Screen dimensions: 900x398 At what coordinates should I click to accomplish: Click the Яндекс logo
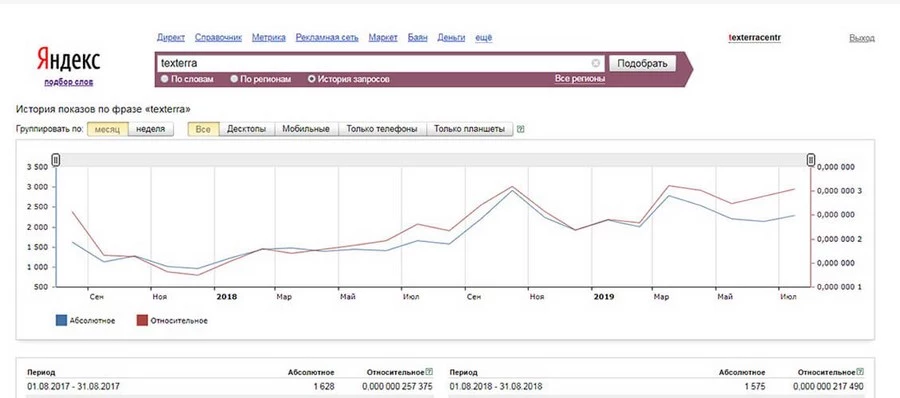coord(68,59)
